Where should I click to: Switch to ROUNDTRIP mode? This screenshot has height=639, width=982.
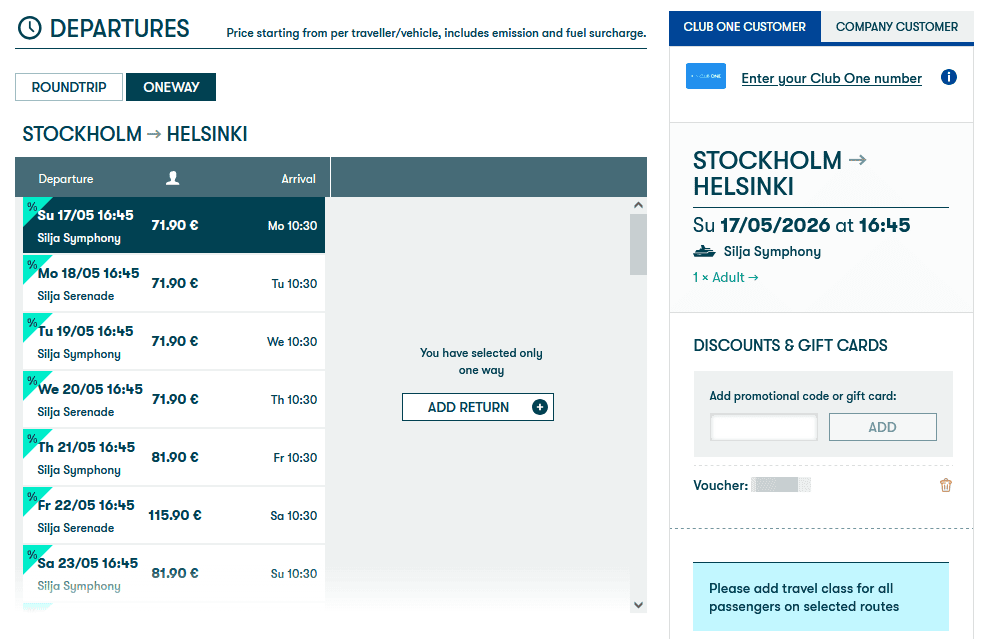point(68,87)
